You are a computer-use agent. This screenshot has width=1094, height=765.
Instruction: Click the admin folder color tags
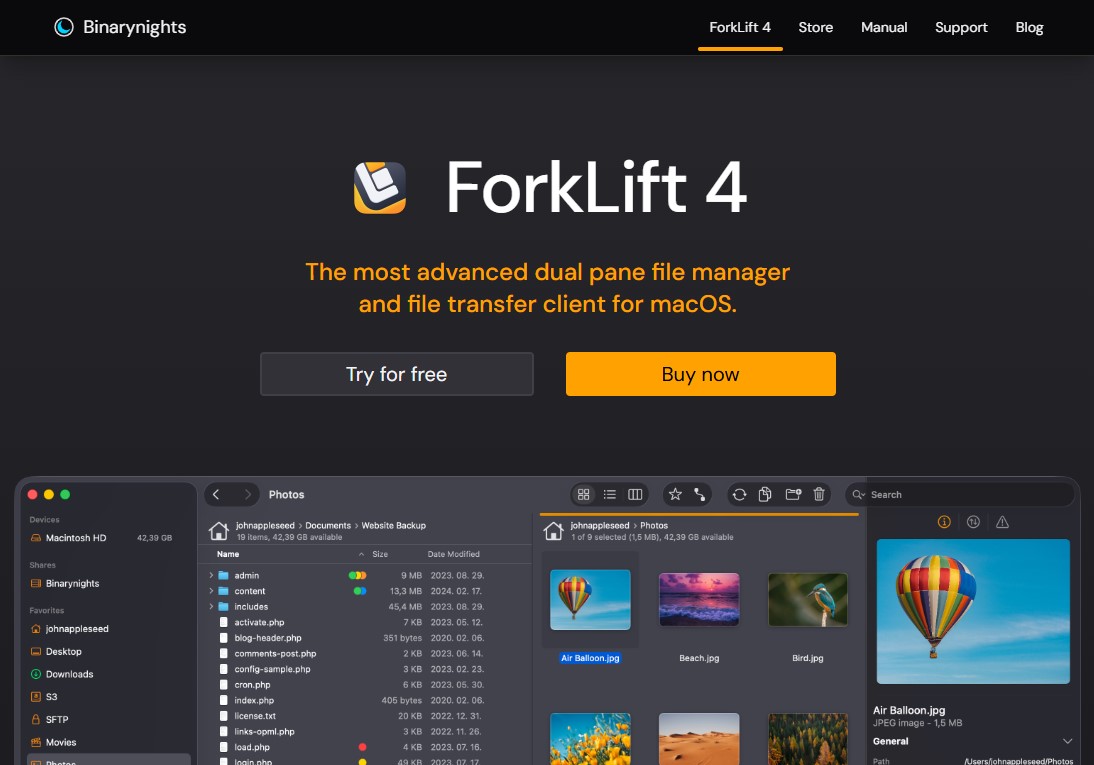[357, 575]
